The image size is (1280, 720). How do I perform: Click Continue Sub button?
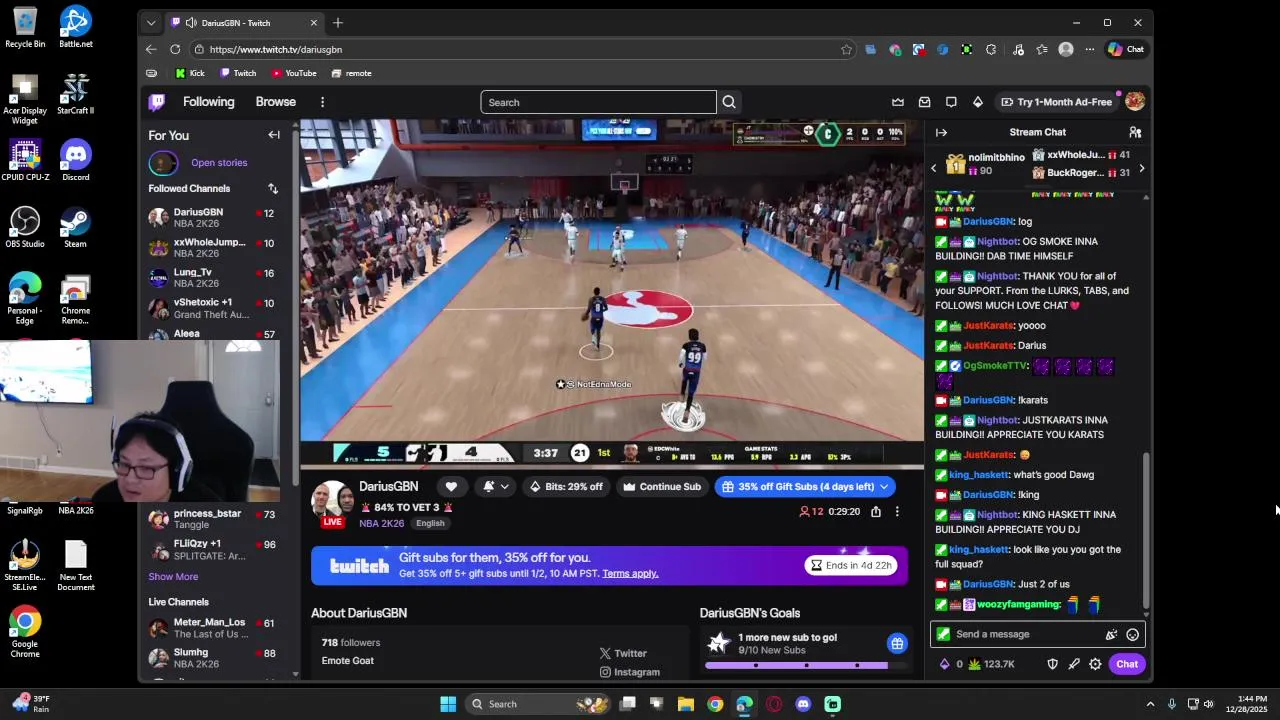(x=661, y=487)
